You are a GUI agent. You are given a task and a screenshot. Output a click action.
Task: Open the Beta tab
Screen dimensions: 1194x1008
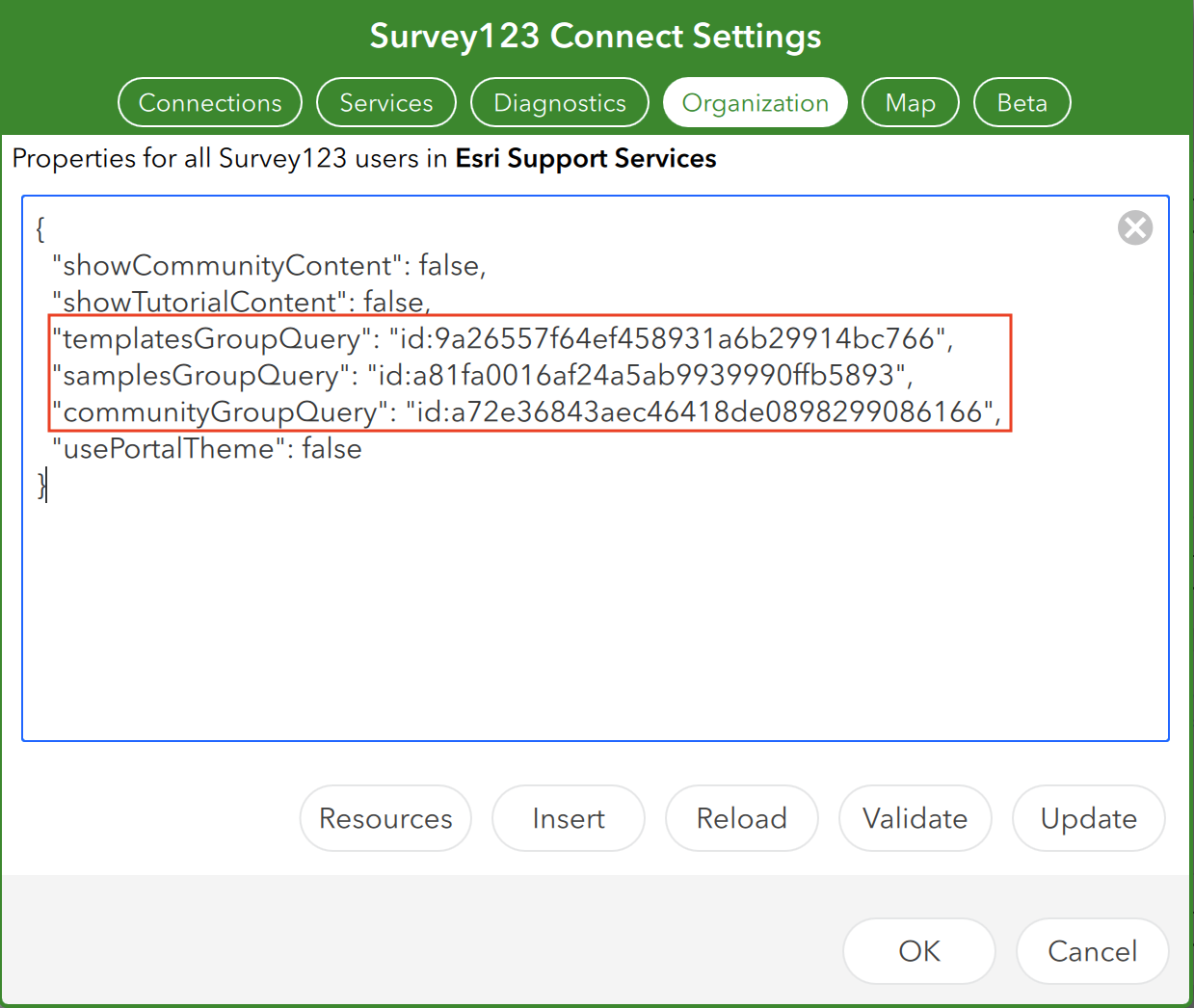pos(1022,102)
